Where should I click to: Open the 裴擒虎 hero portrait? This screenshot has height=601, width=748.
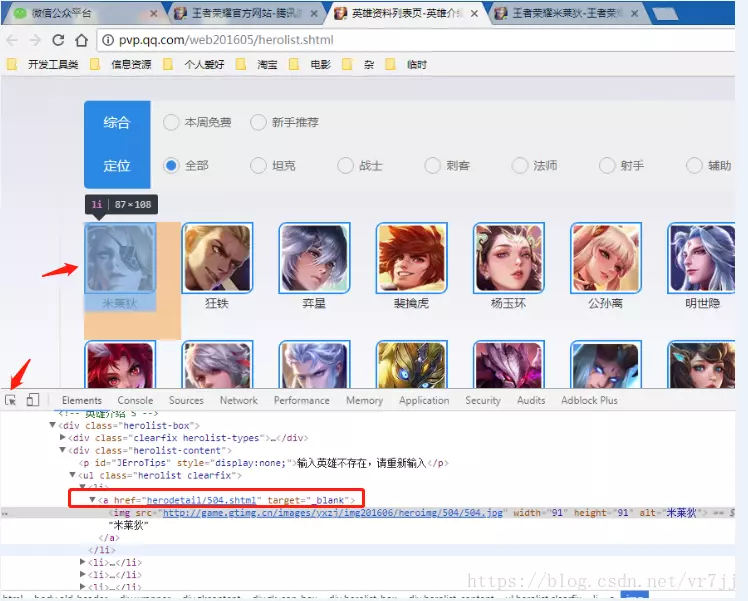tap(411, 258)
